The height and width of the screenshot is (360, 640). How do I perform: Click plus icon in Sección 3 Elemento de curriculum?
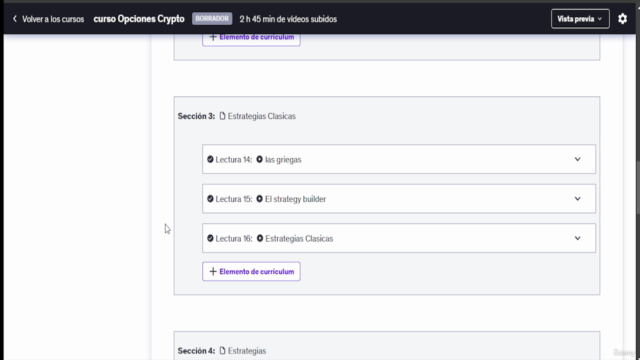click(x=213, y=271)
